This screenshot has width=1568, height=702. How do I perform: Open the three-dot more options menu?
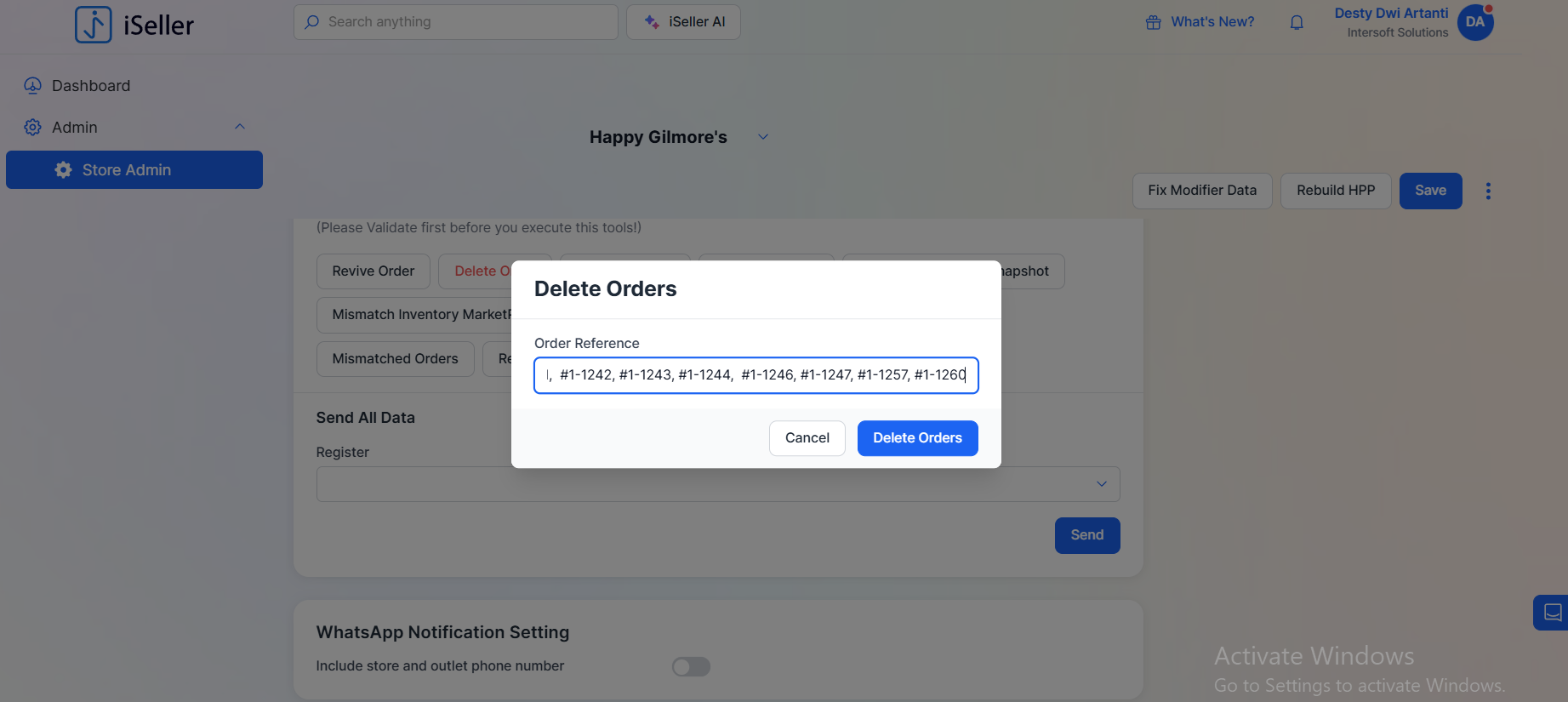1488,191
